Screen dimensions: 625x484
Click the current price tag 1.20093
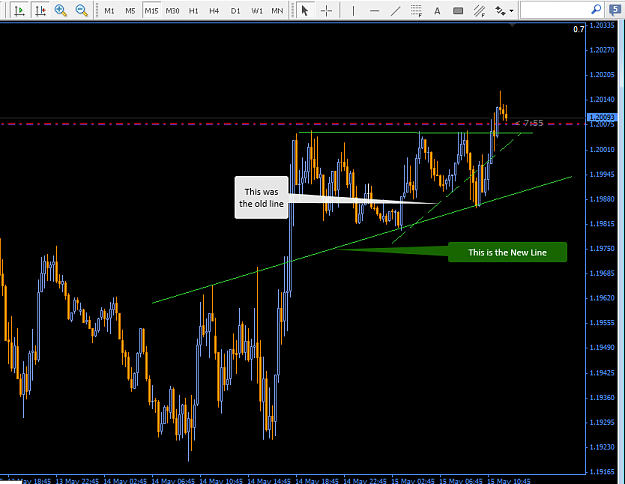click(x=602, y=117)
